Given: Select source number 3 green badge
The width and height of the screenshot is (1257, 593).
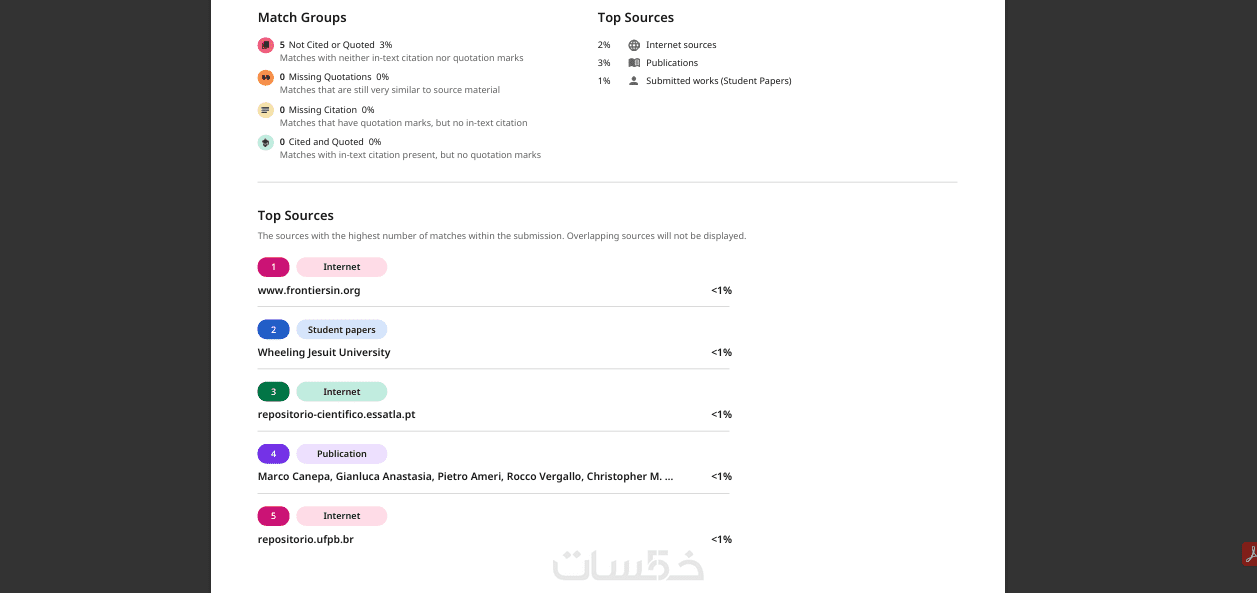Looking at the screenshot, I should tap(273, 392).
